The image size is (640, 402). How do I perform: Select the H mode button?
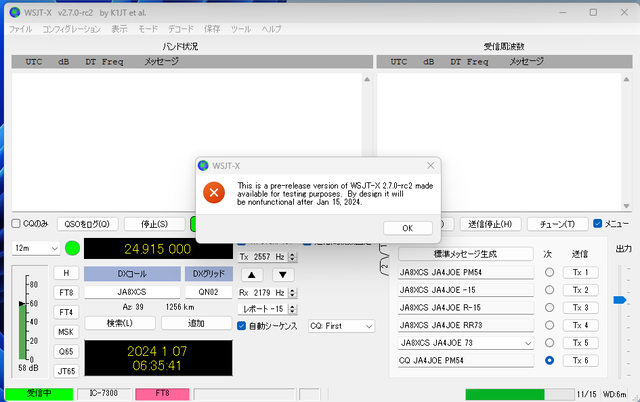point(66,273)
